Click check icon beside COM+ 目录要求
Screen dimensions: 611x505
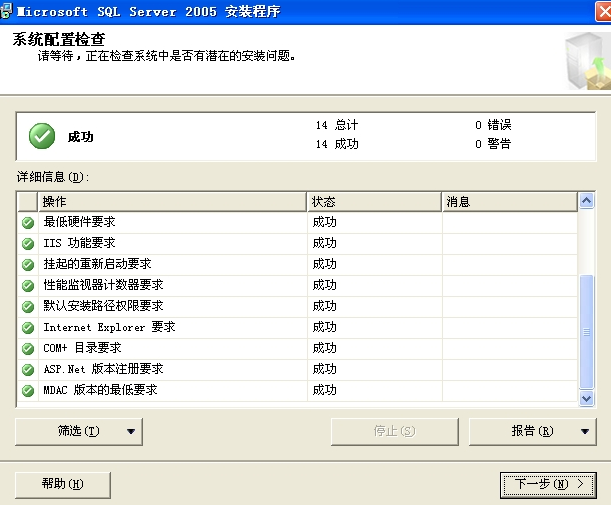pos(27,348)
